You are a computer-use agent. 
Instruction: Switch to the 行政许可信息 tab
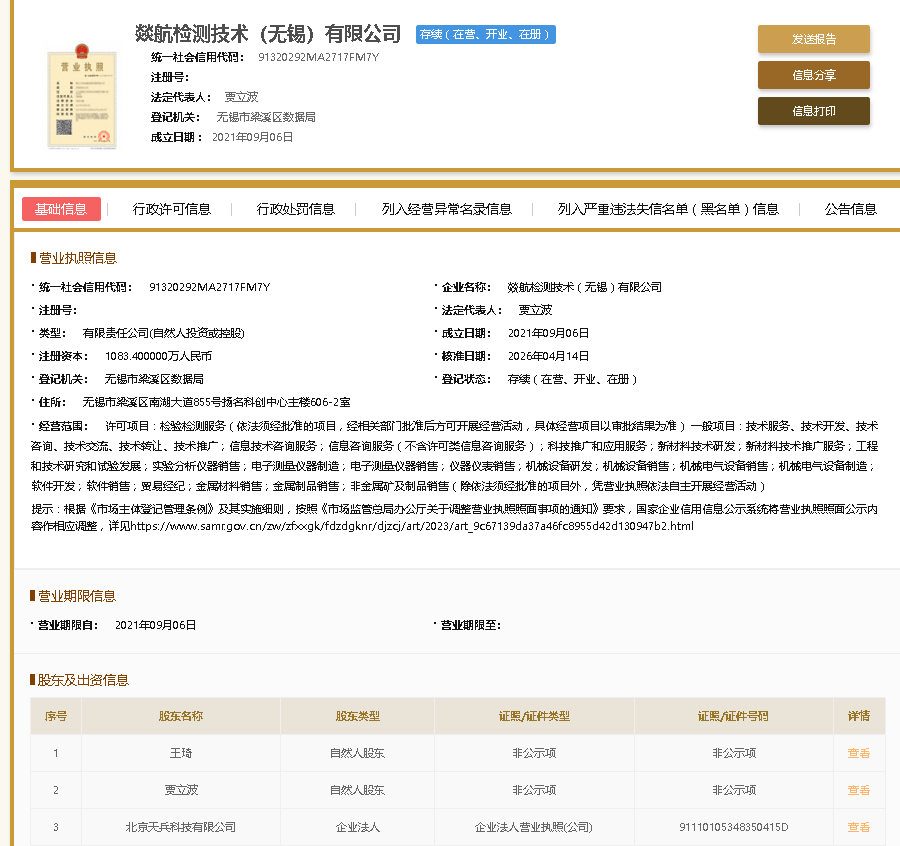click(x=172, y=209)
